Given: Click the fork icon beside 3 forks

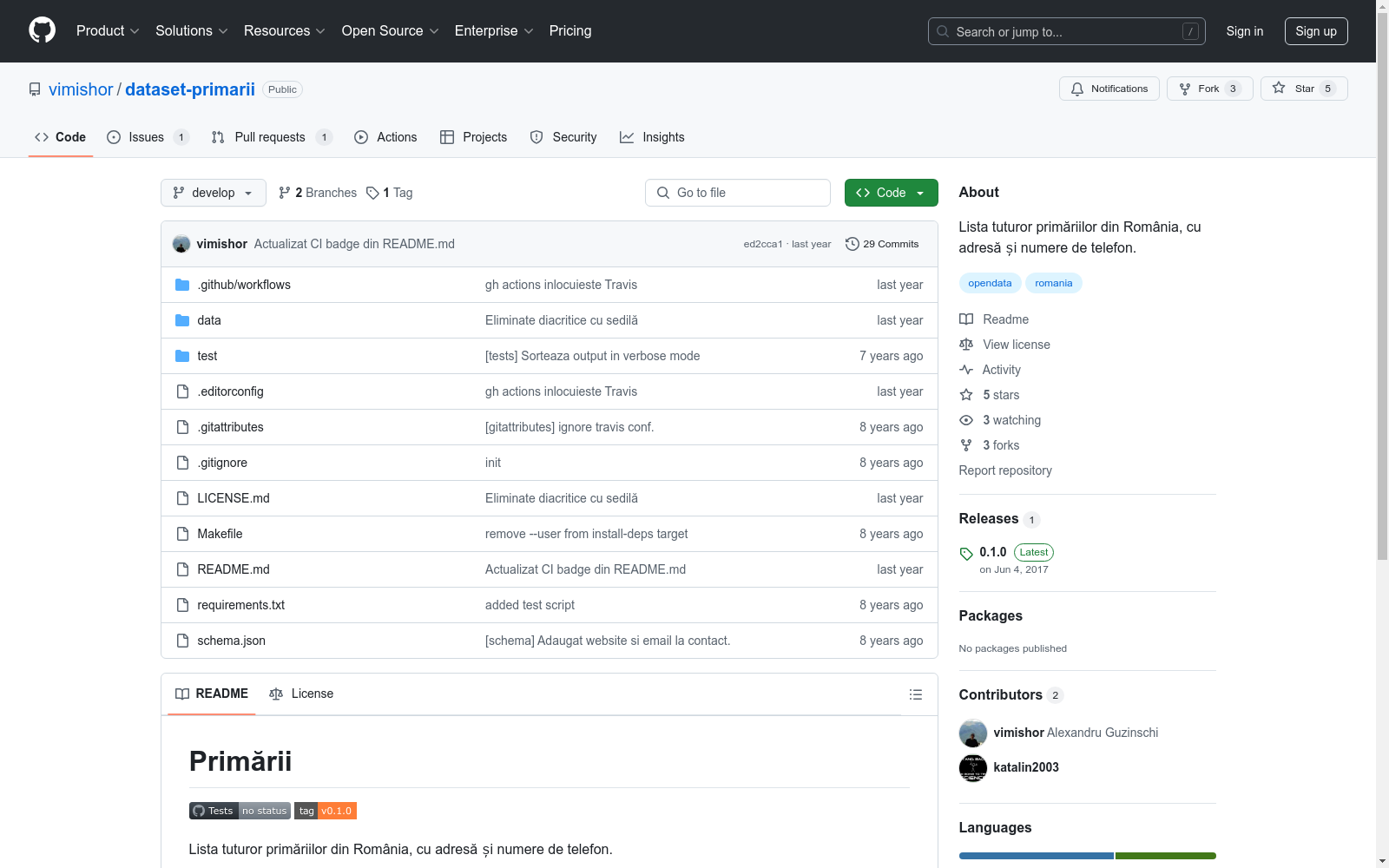Looking at the screenshot, I should tap(966, 445).
